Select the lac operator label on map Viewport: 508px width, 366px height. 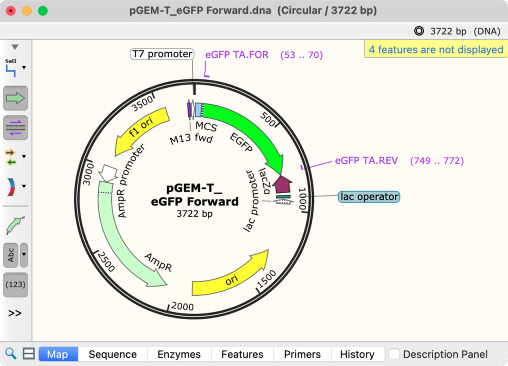click(x=369, y=197)
